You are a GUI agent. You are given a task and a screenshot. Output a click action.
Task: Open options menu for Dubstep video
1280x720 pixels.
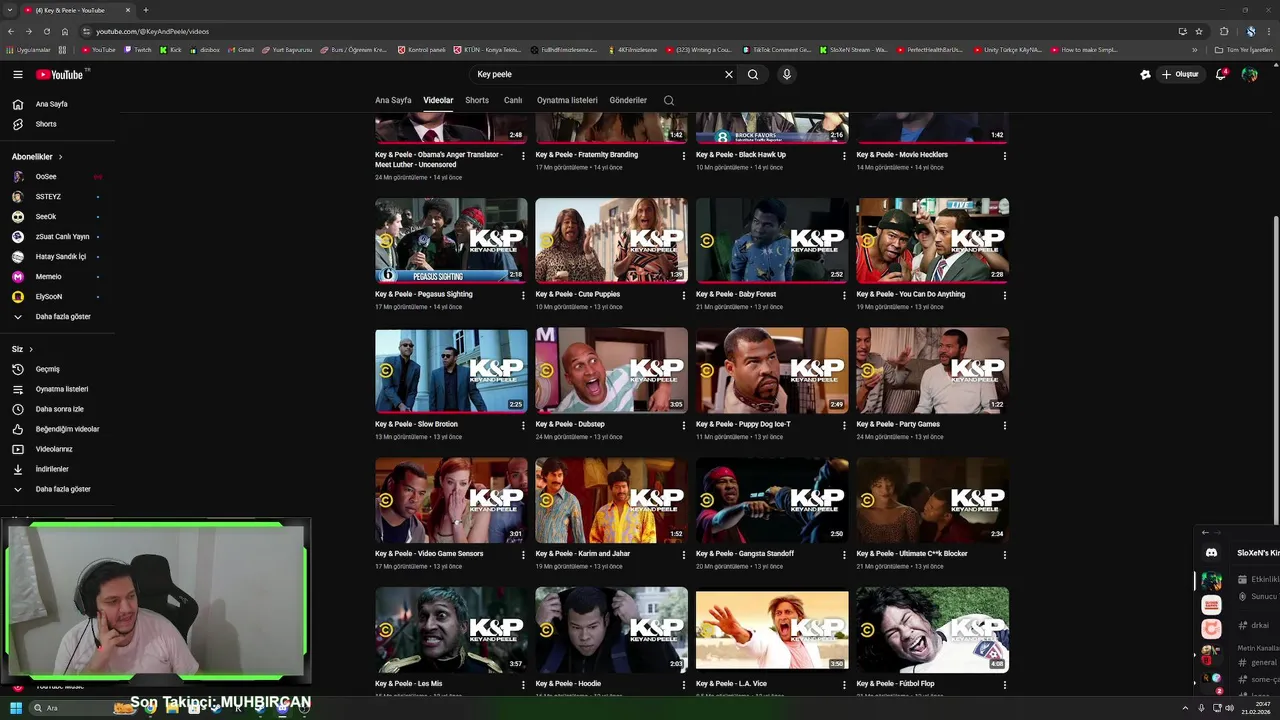click(684, 425)
